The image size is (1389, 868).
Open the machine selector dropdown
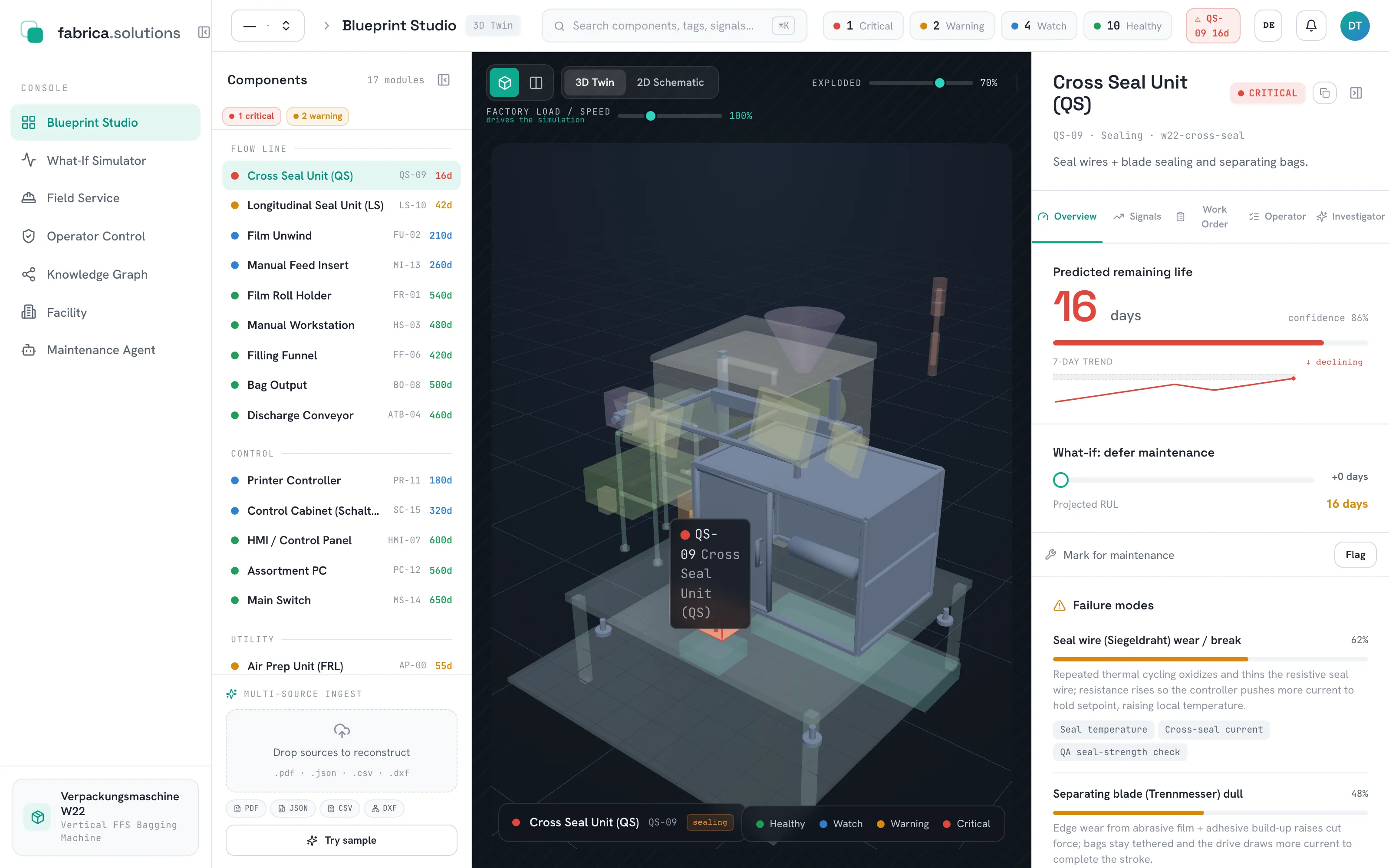tap(267, 26)
